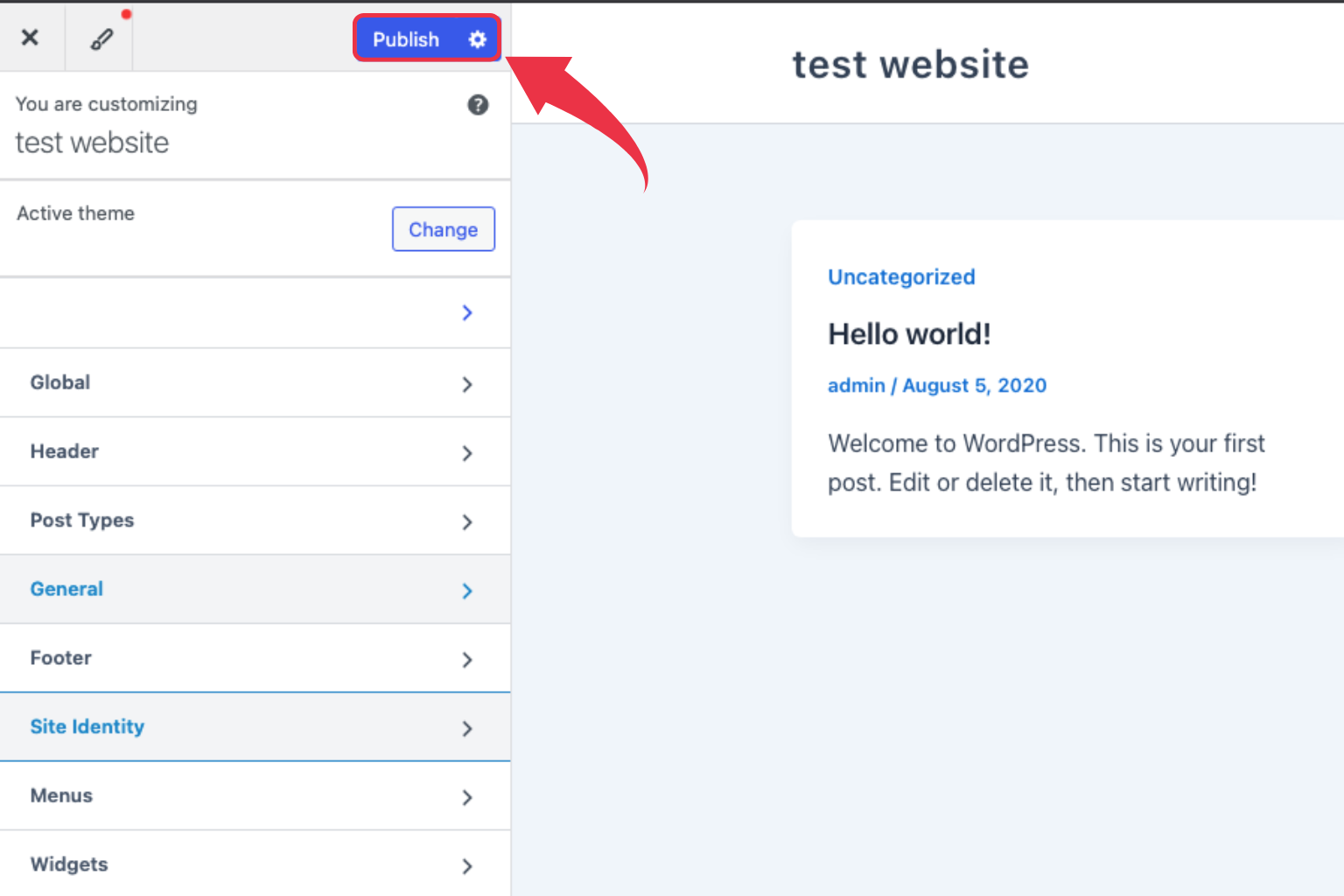Click the test website site title

coord(910,65)
